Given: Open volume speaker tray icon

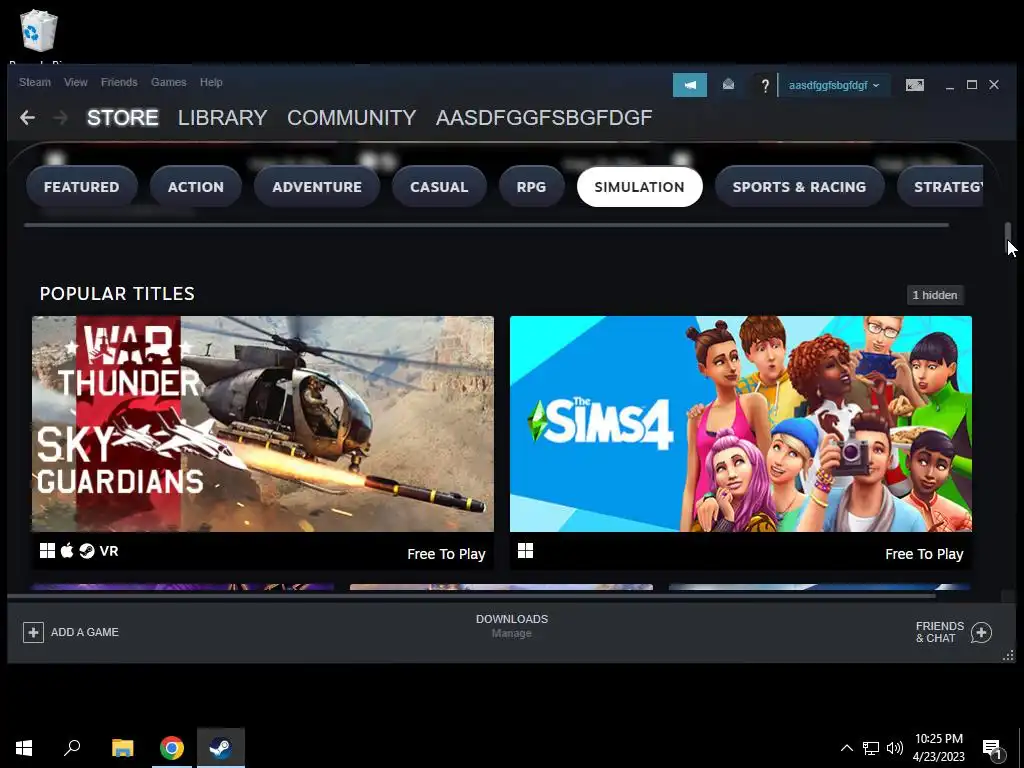Looking at the screenshot, I should click(x=895, y=748).
